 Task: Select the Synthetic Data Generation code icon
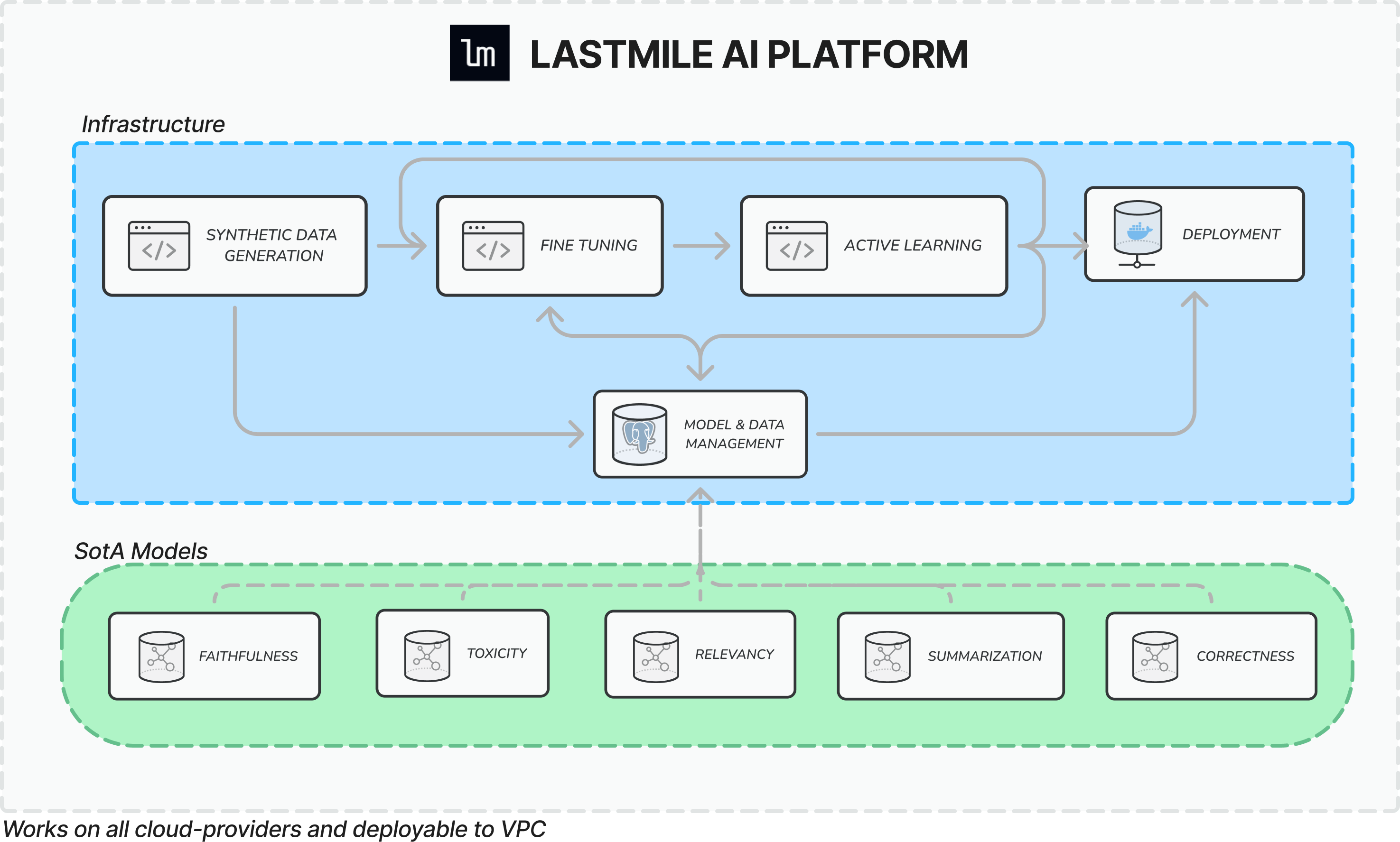tap(159, 246)
